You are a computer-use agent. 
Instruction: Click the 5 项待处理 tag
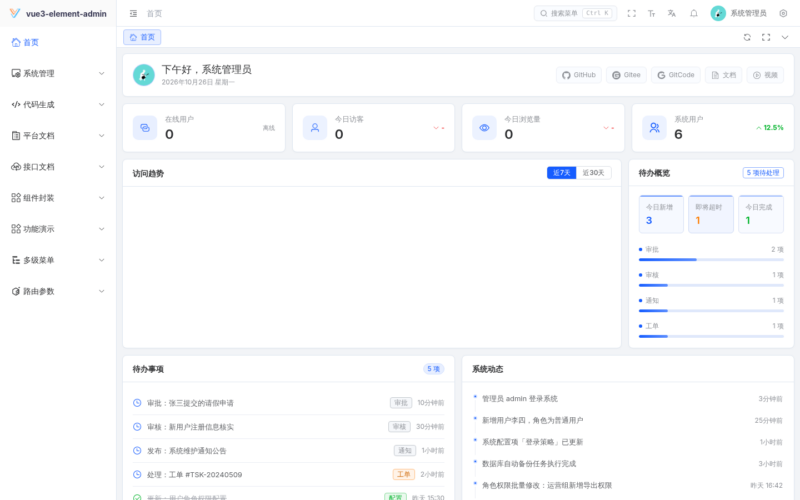click(x=763, y=173)
